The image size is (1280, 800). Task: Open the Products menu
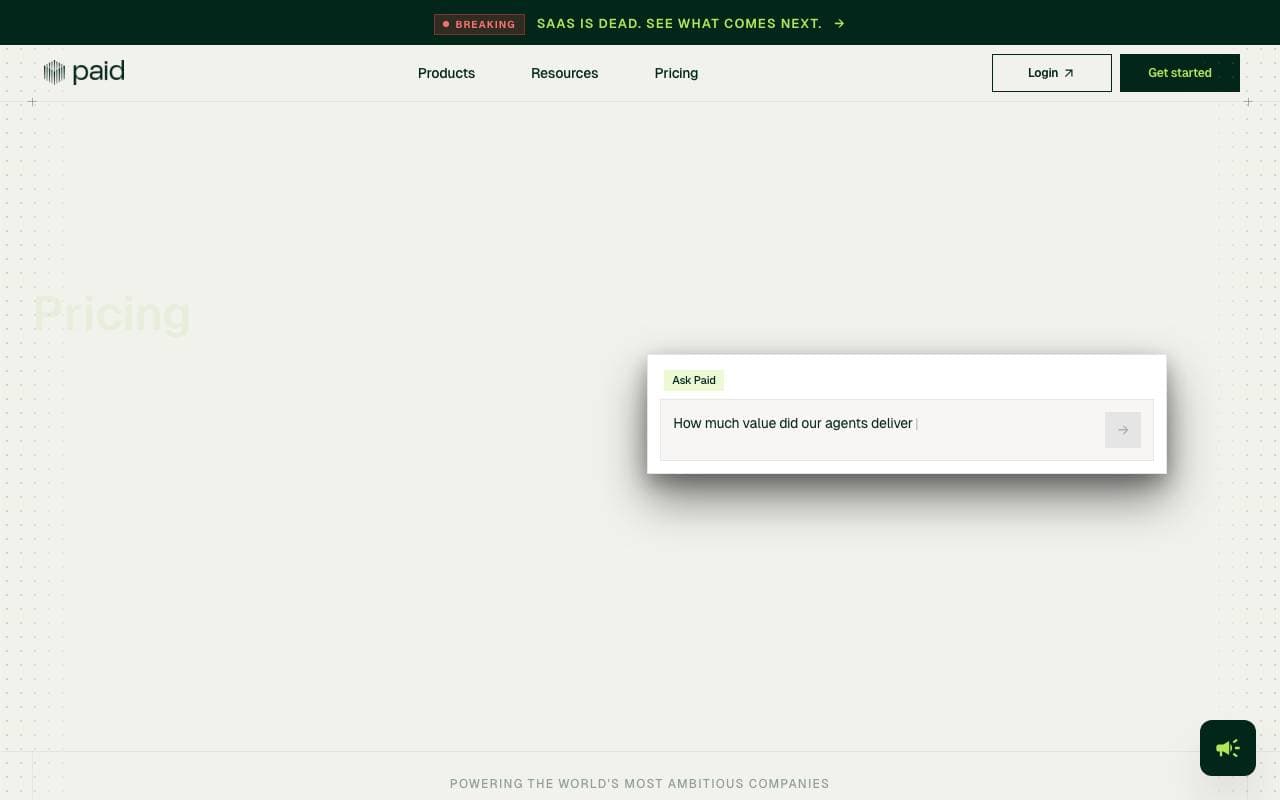tap(446, 73)
